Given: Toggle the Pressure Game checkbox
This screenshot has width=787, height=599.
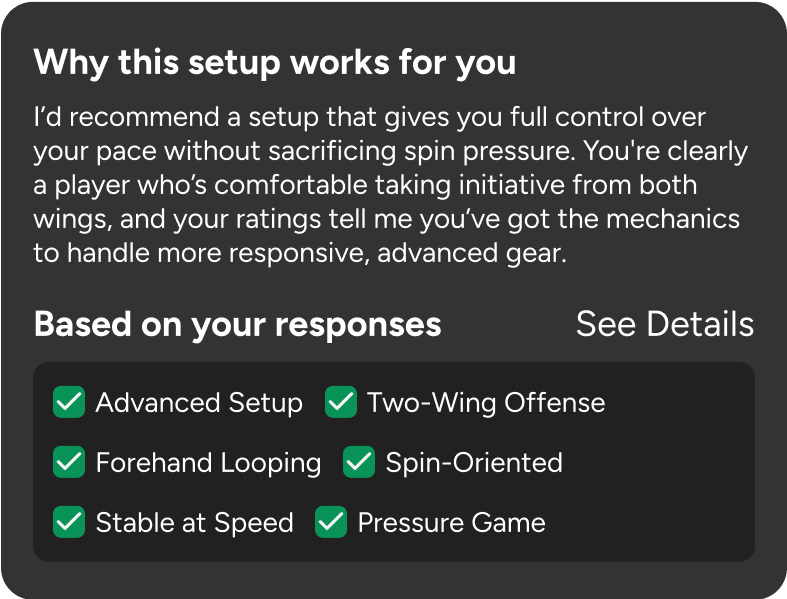Looking at the screenshot, I should [x=331, y=523].
